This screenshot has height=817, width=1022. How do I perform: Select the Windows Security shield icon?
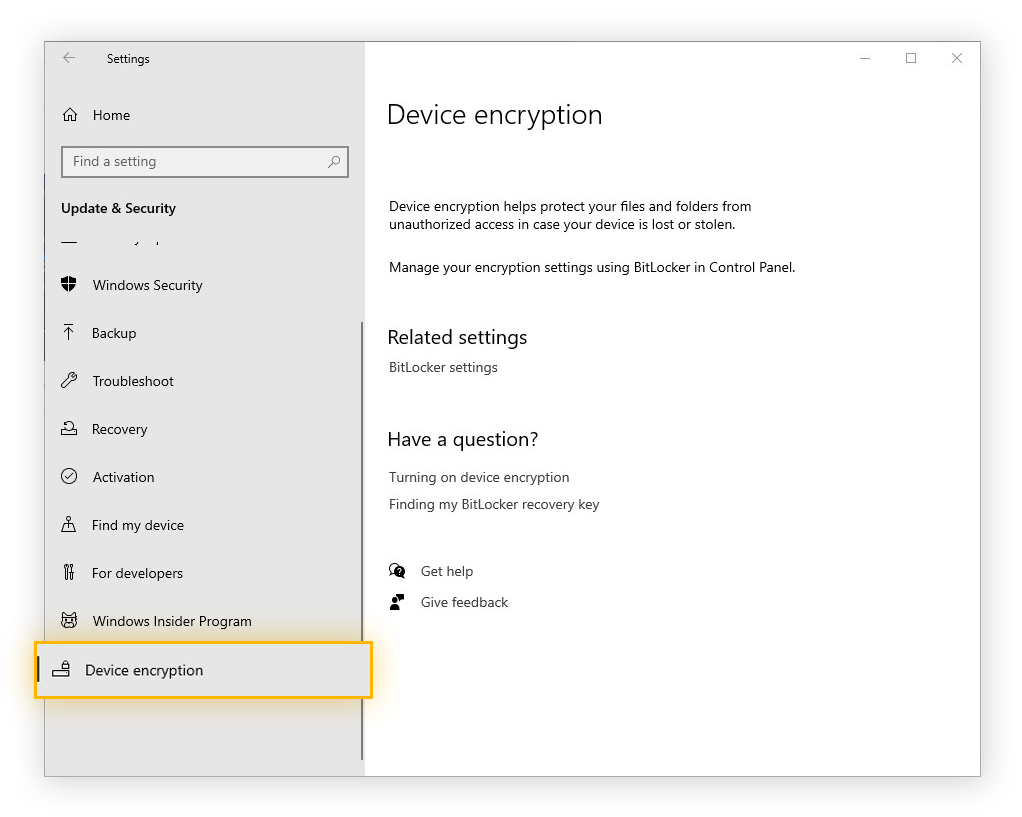(x=69, y=284)
